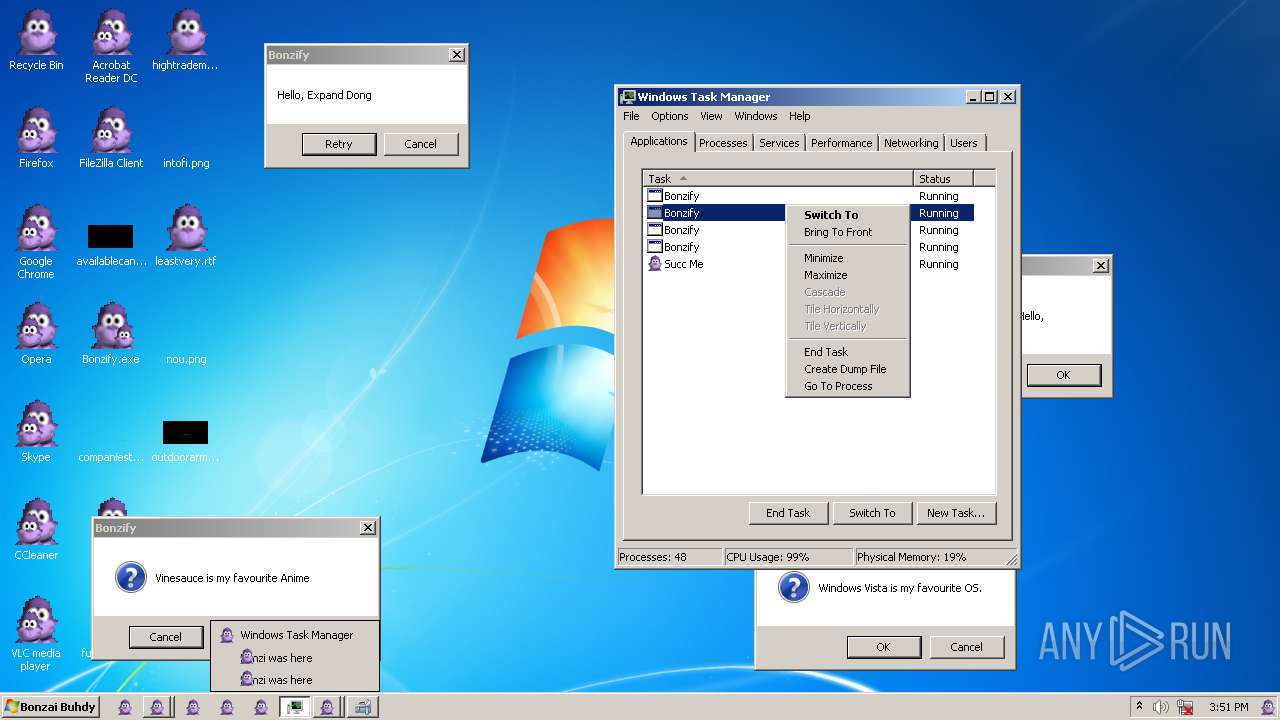Click OK in the Windows Vista dialog
Screen dimensions: 1280x720
pyautogui.click(x=883, y=647)
